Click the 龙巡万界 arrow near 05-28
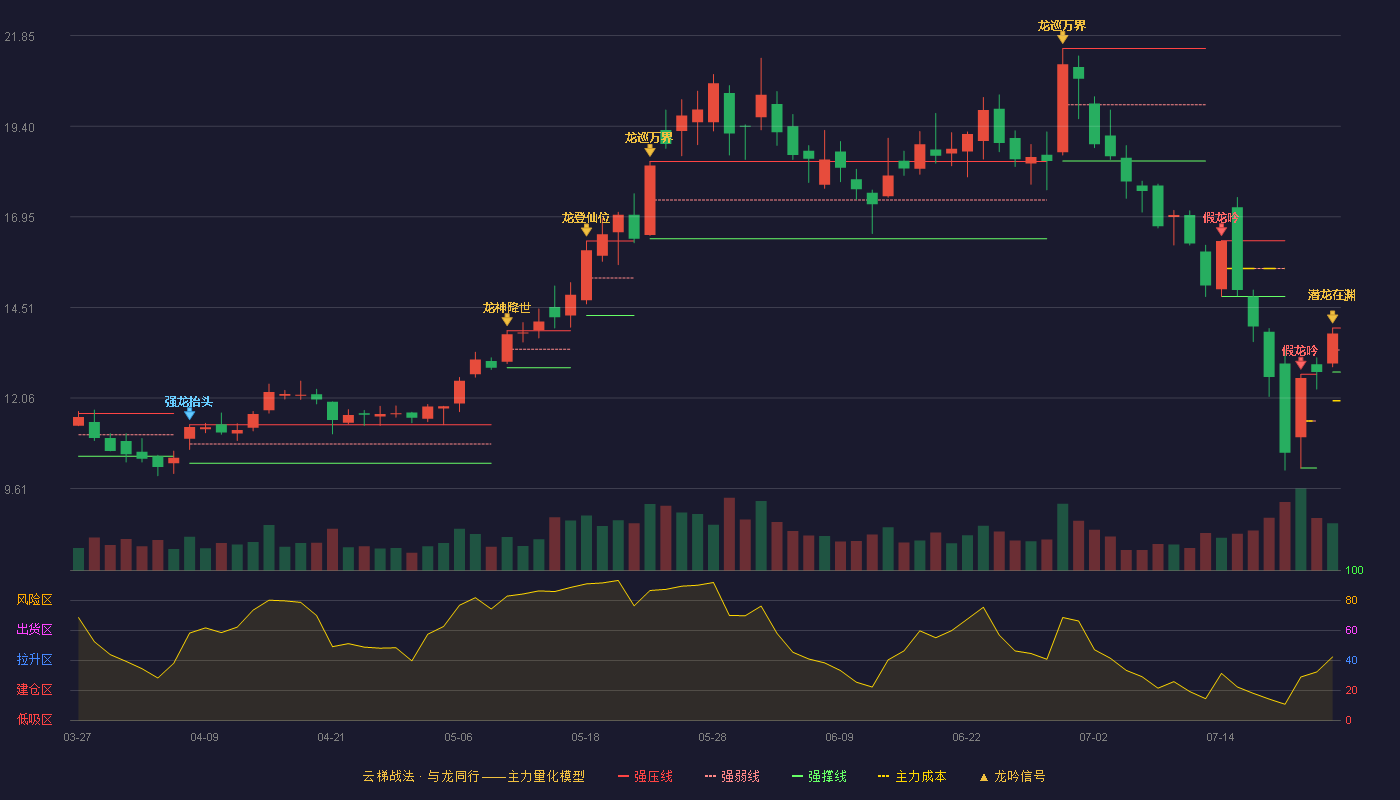 [650, 150]
